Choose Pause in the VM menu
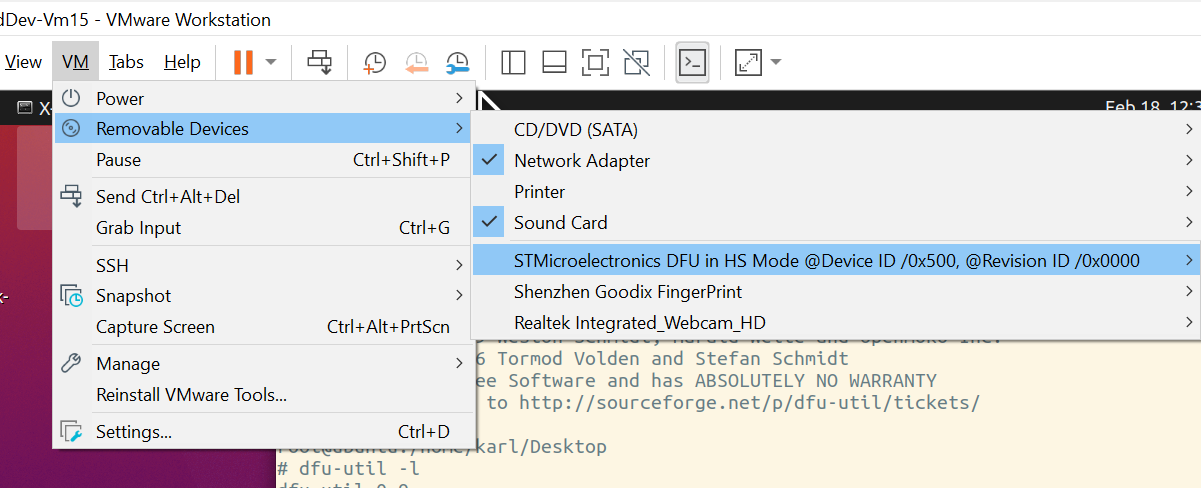The height and width of the screenshot is (488, 1201). point(264,160)
